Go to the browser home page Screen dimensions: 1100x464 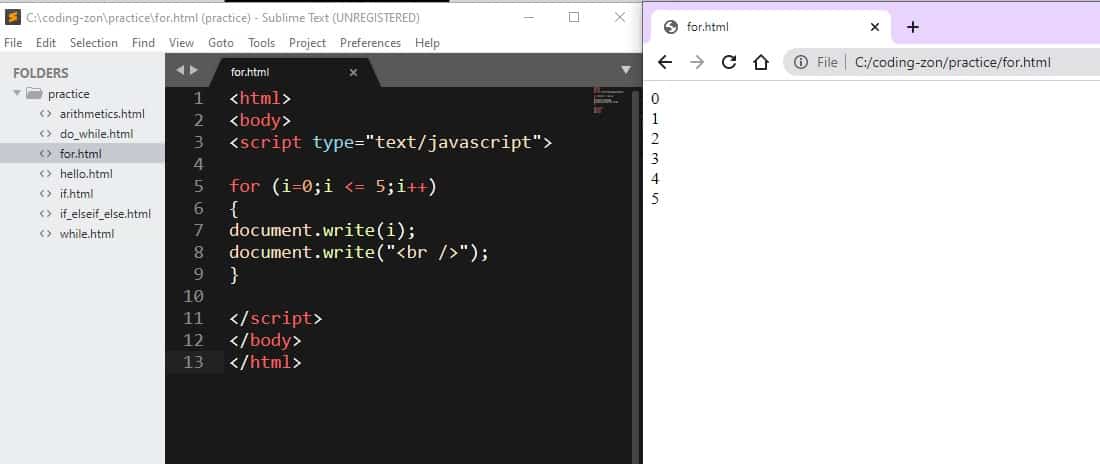click(x=760, y=62)
